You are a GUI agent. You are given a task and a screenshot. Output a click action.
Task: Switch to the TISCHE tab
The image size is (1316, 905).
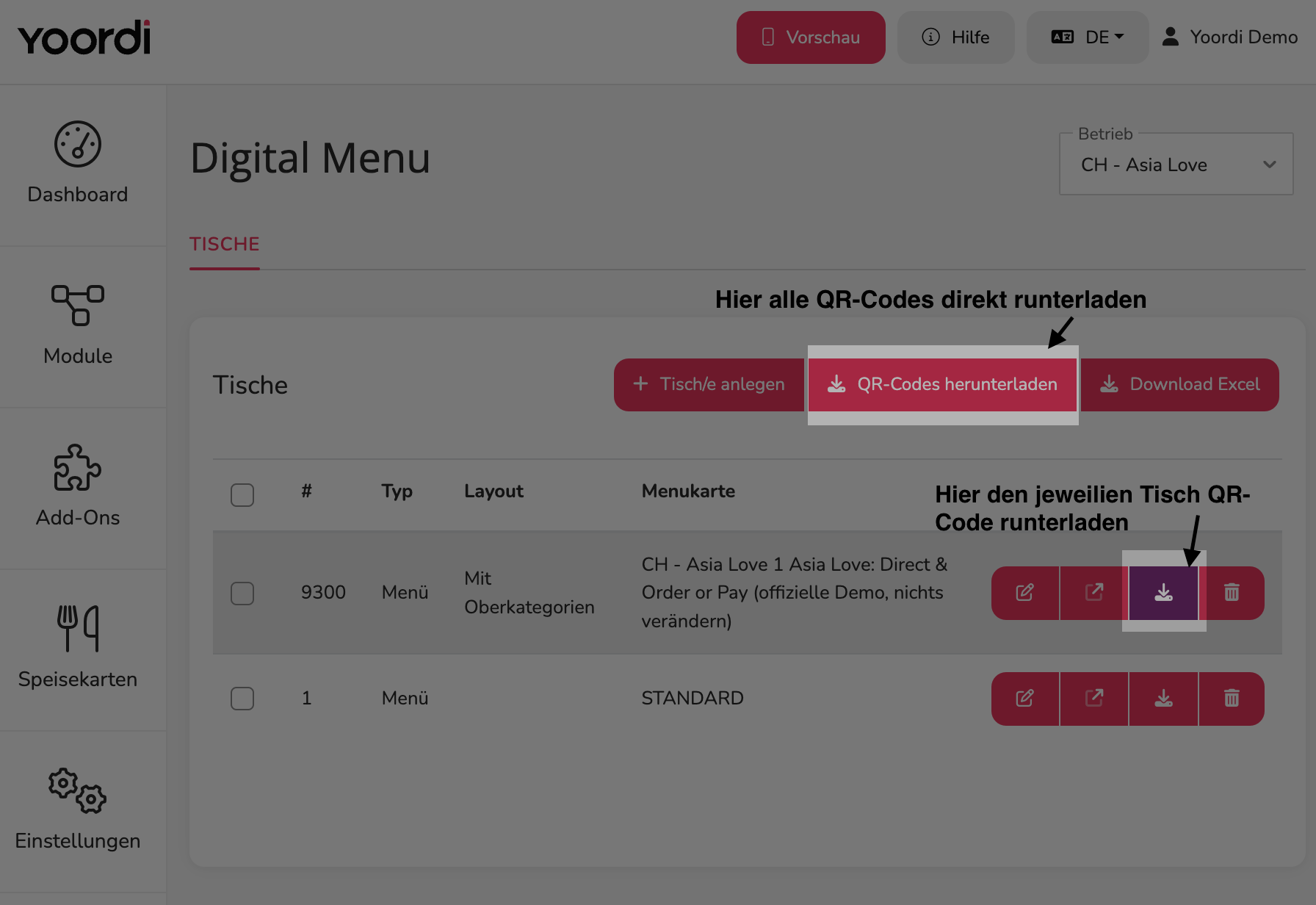pyautogui.click(x=225, y=245)
